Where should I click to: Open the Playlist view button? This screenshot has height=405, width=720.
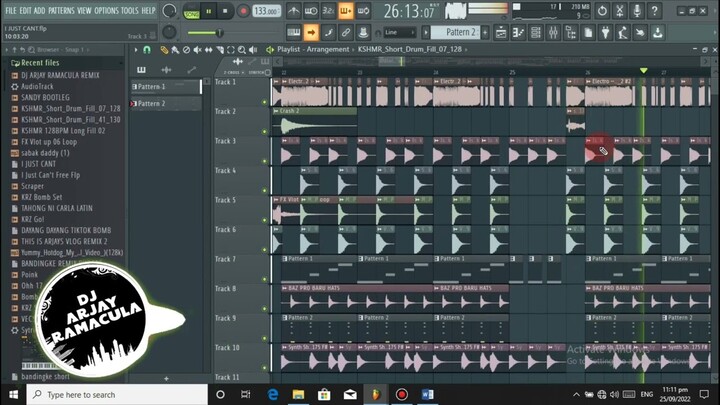[x=501, y=32]
